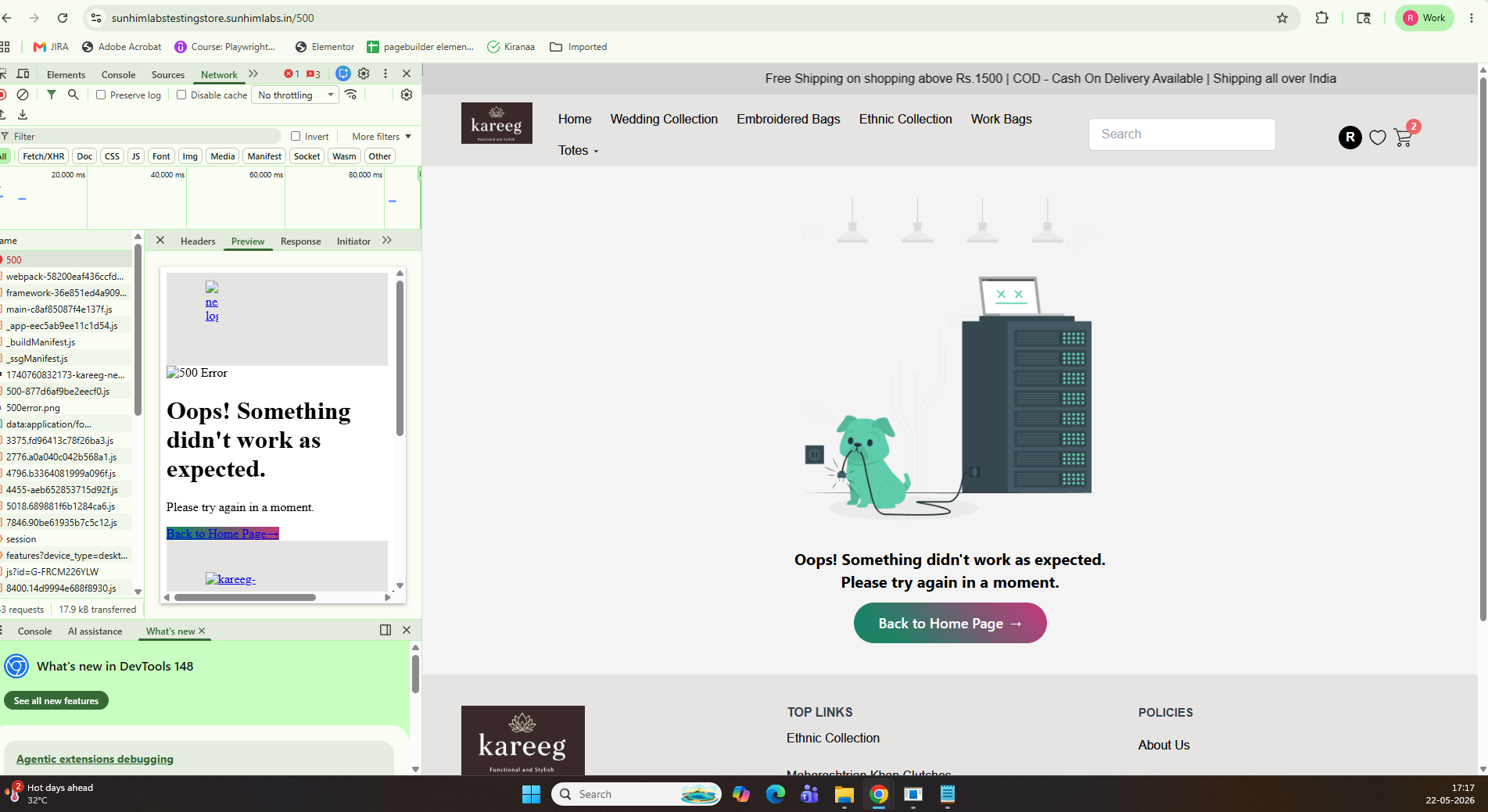This screenshot has width=1488, height=812.
Task: Click the webpage vertical scrollbar thumb
Action: click(x=1483, y=348)
